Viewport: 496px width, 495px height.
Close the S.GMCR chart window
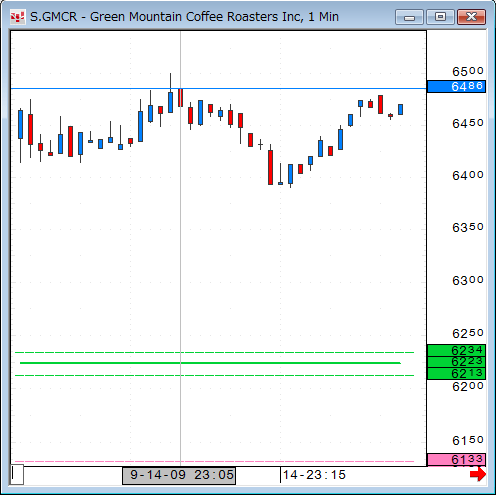pyautogui.click(x=471, y=17)
